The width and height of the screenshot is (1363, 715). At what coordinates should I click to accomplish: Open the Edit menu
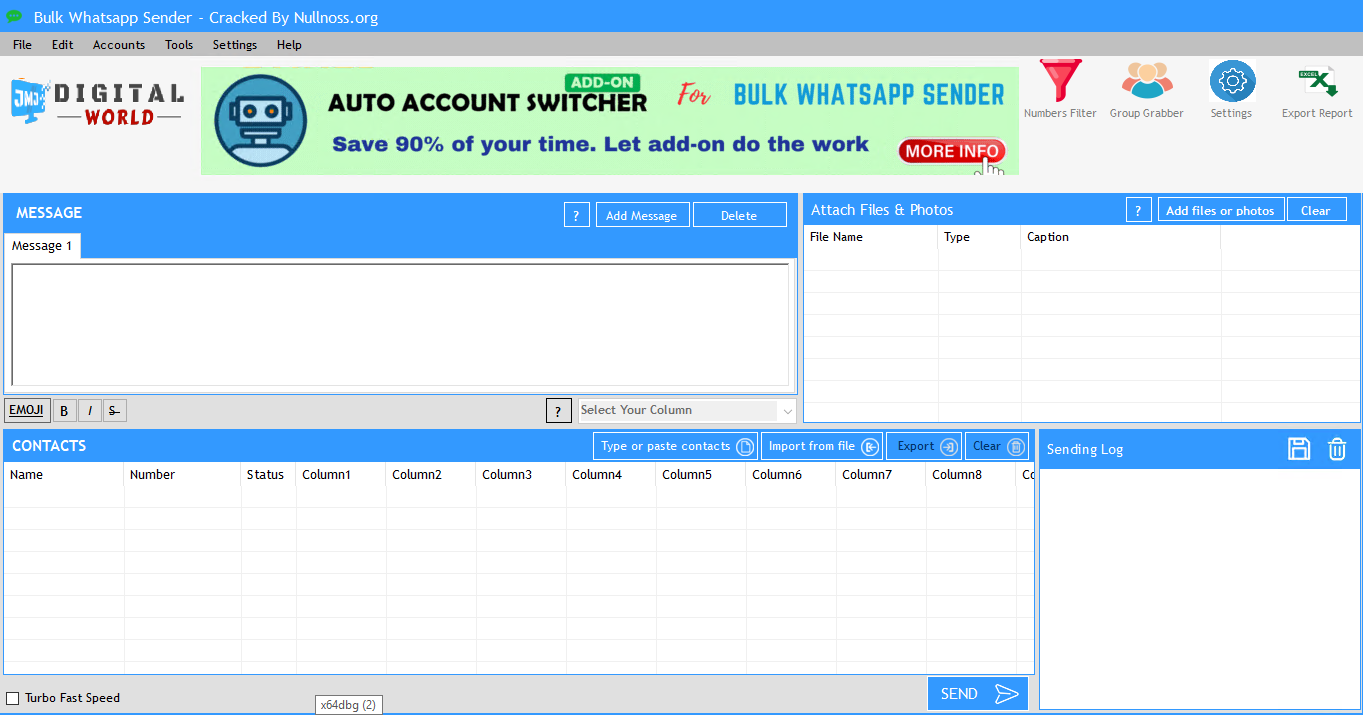pos(63,45)
